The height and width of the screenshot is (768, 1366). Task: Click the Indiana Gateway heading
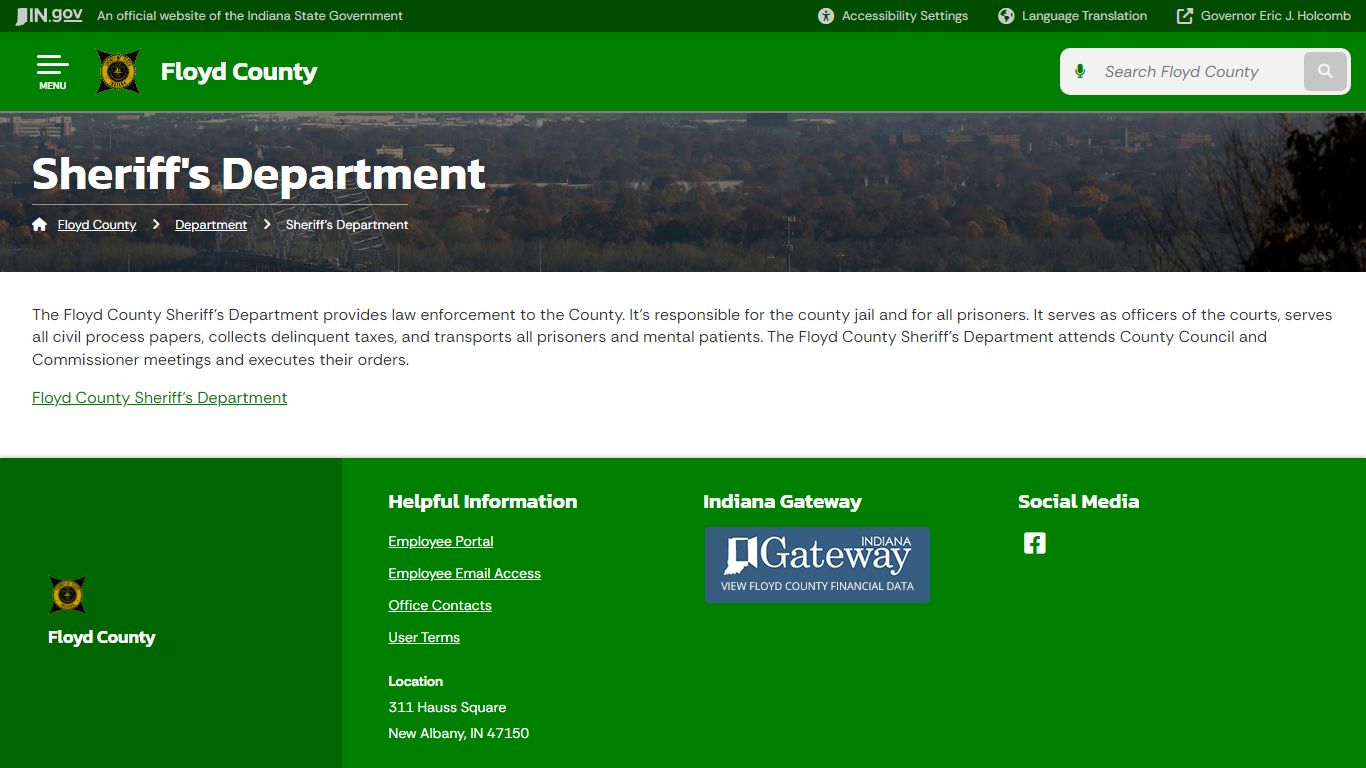tap(782, 502)
